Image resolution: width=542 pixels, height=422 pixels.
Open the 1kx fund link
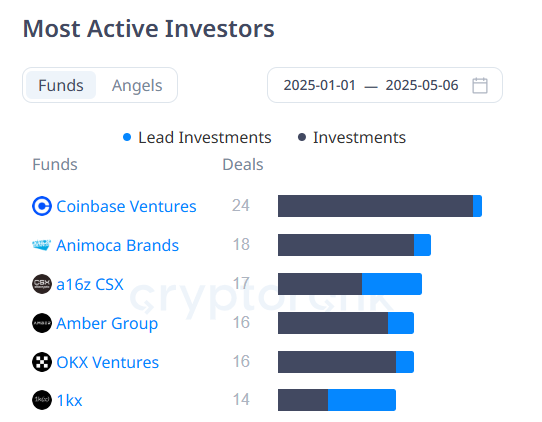coord(69,401)
